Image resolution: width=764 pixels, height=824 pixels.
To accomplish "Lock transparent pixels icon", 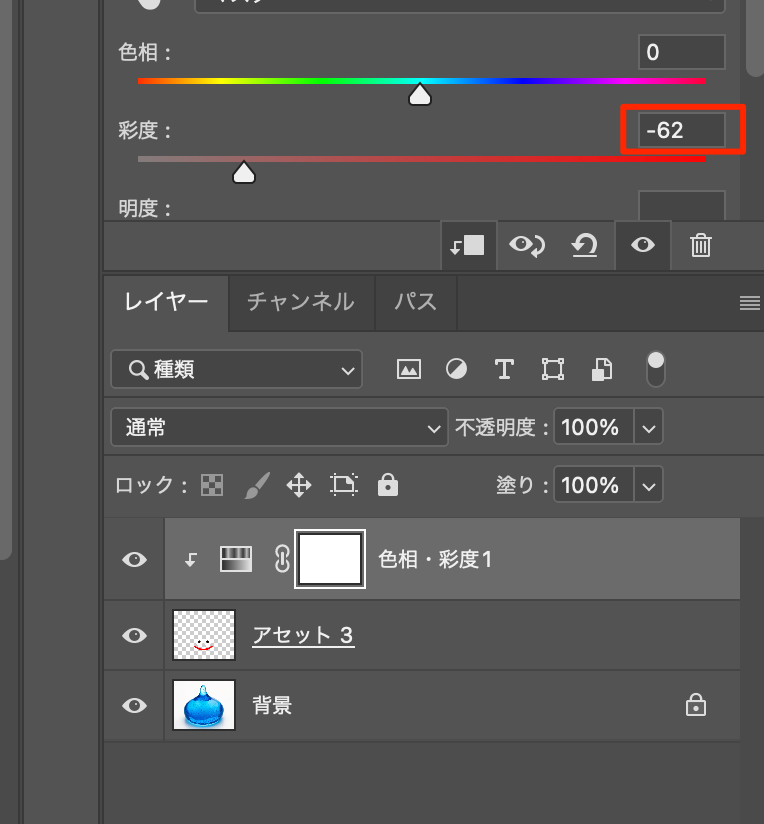I will 212,486.
